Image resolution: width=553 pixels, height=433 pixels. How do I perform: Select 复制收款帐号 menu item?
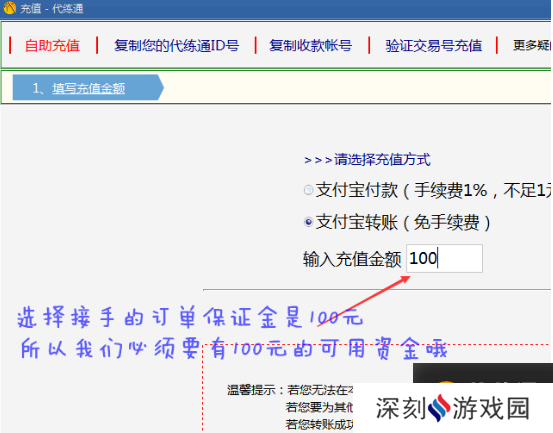310,45
